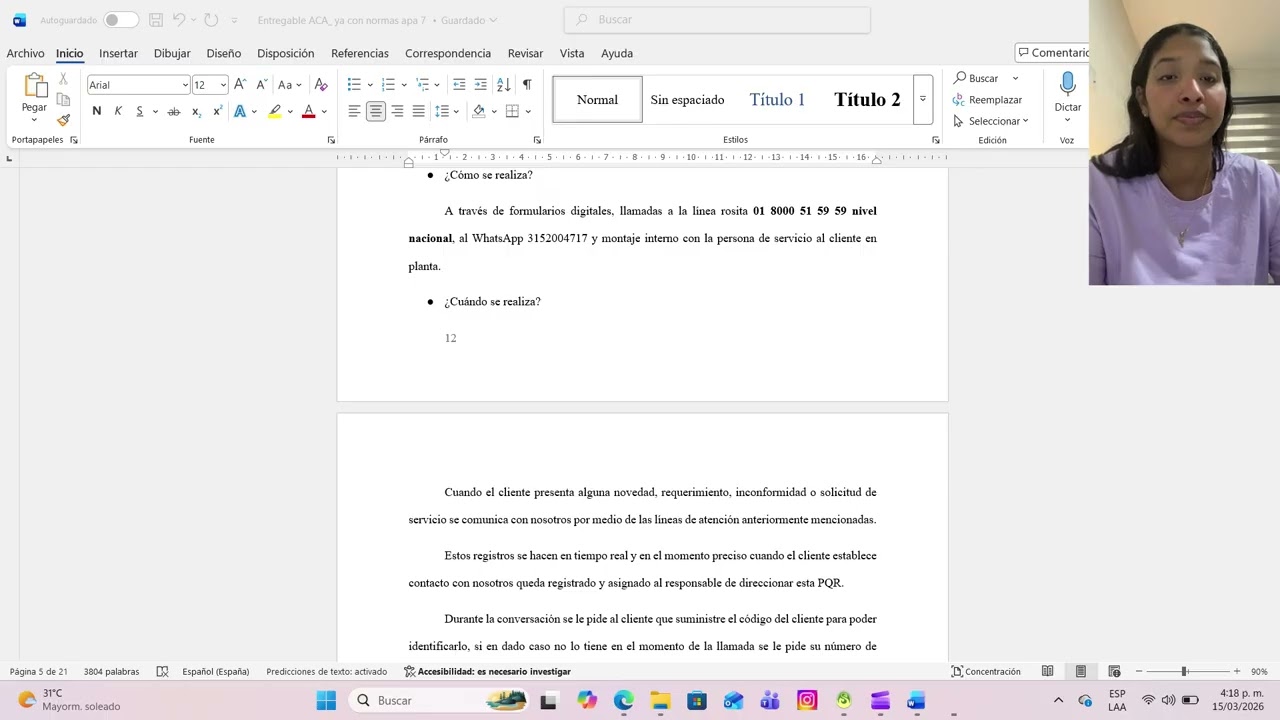Click the Copy icon
The width and height of the screenshot is (1280, 720).
click(x=63, y=99)
